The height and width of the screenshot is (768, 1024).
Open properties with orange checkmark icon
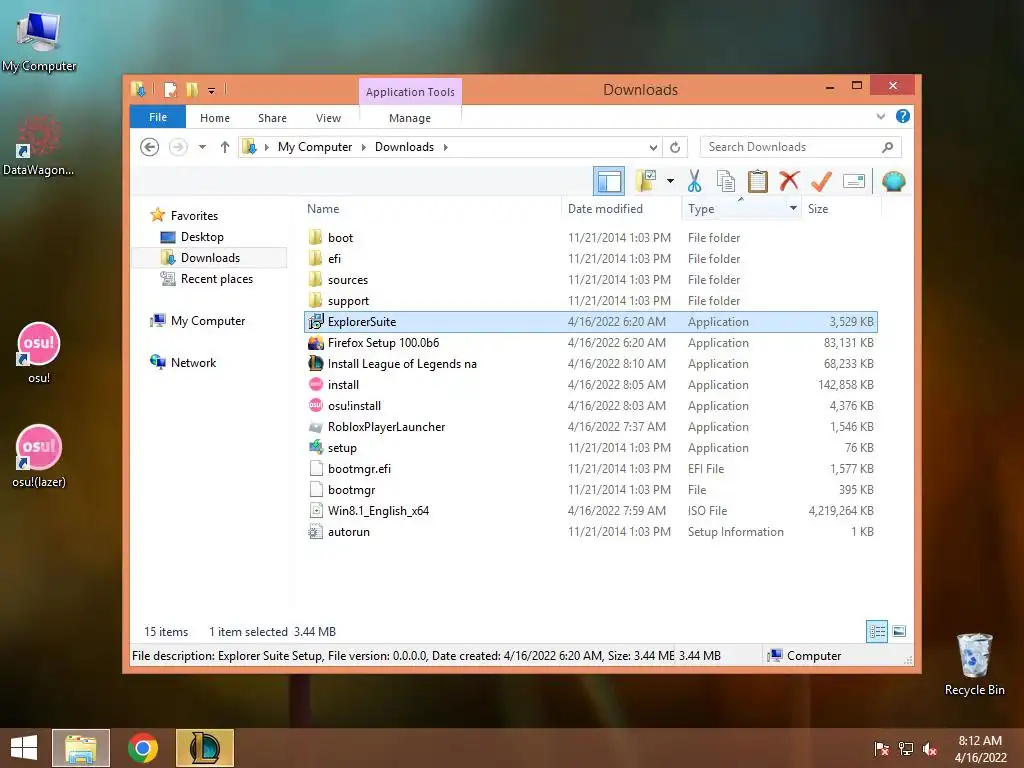pos(821,181)
